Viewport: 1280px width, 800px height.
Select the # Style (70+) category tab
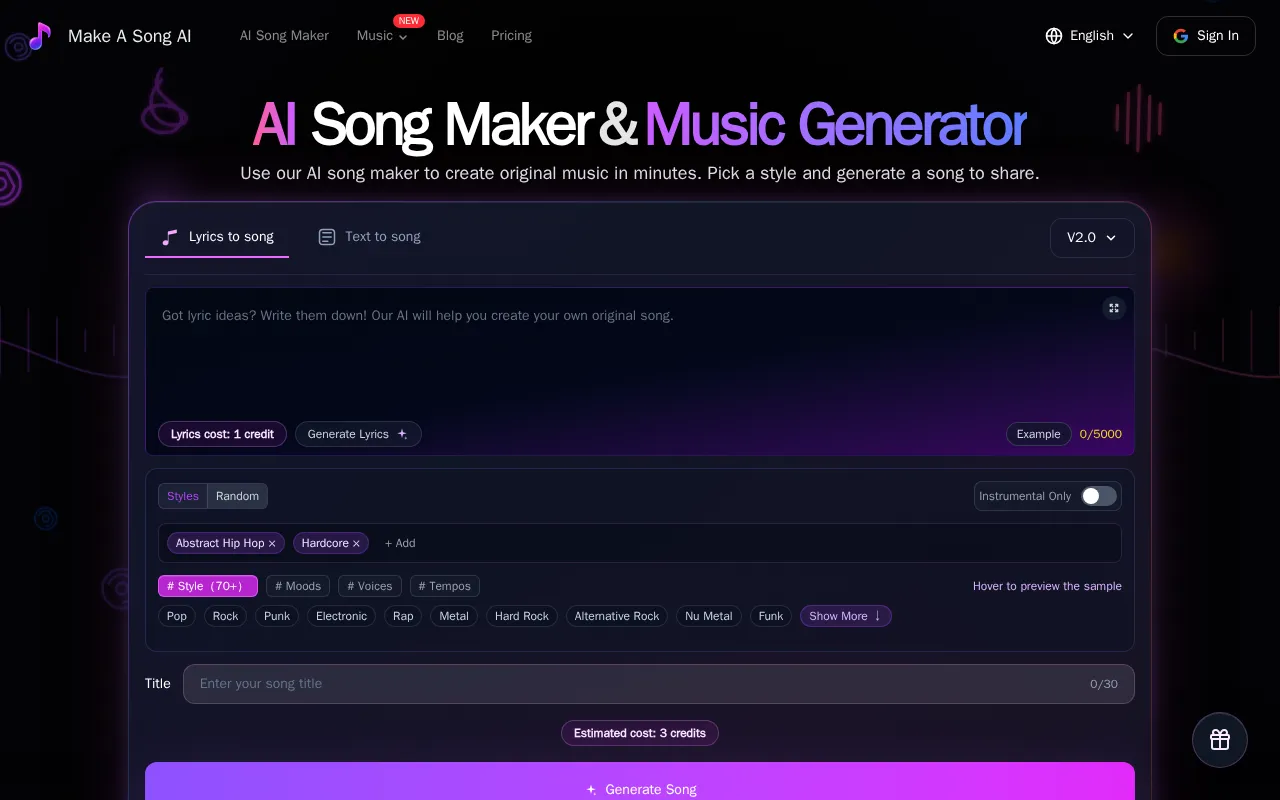coord(208,586)
